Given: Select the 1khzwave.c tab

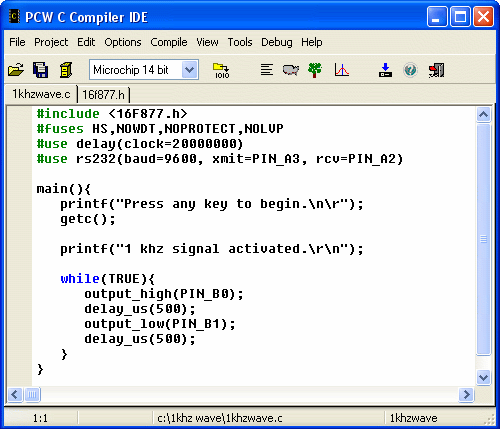Looking at the screenshot, I should click(41, 94).
